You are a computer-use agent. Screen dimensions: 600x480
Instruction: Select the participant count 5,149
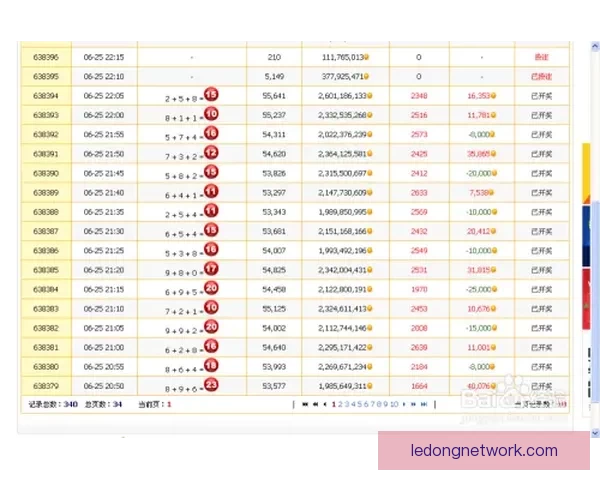[274, 77]
